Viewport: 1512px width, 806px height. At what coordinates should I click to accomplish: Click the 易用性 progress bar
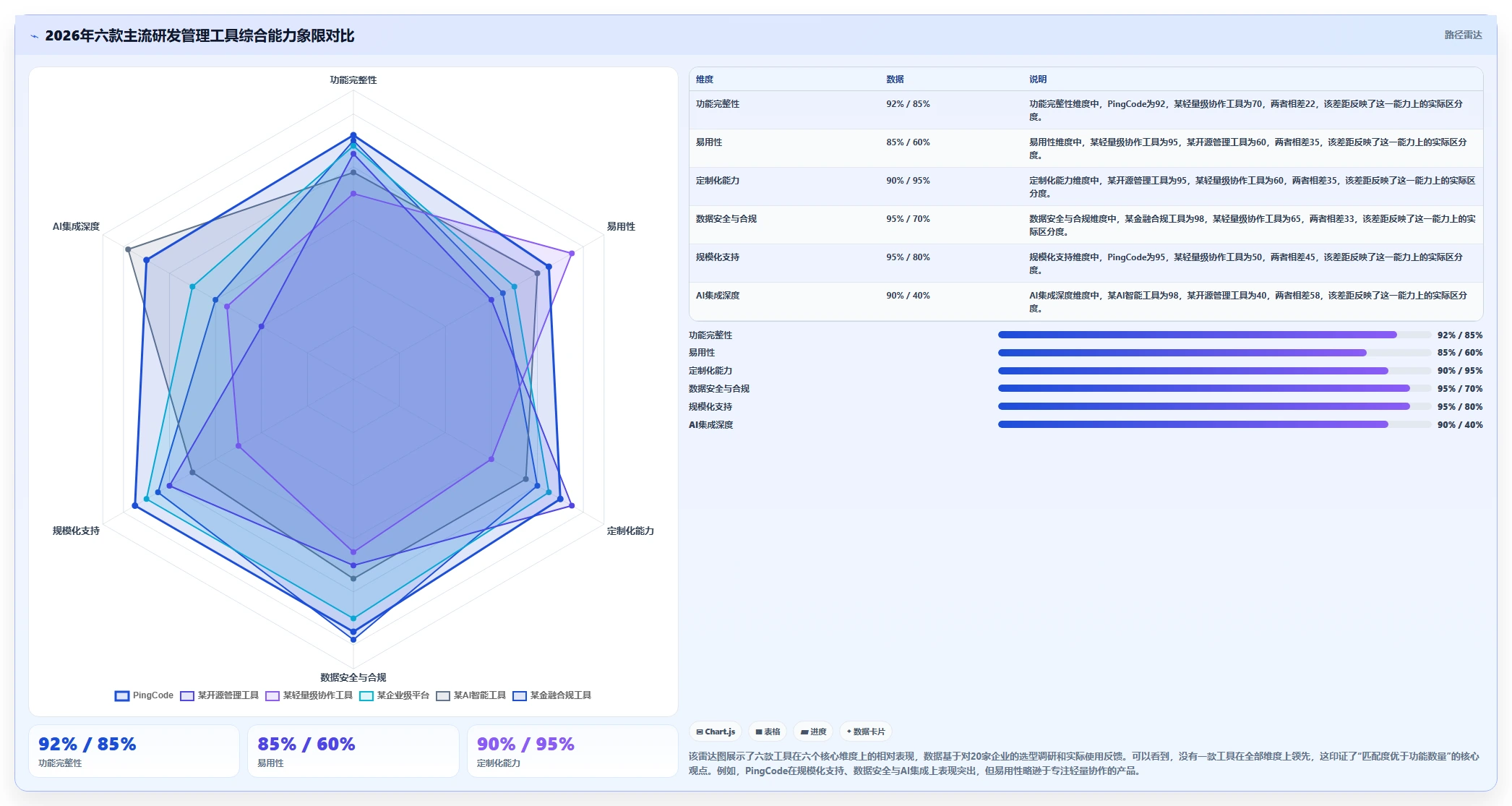pos(1214,353)
